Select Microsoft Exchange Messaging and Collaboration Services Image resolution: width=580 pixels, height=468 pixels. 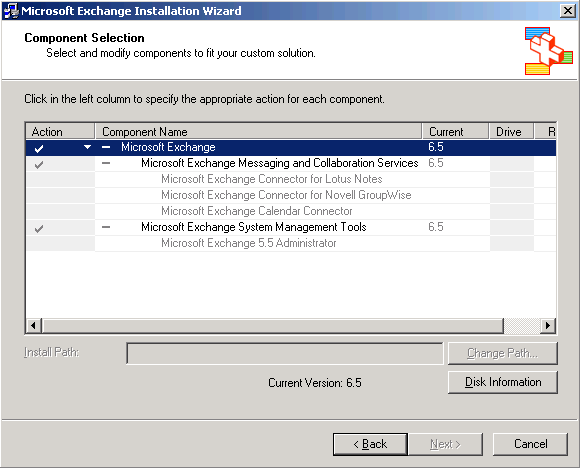click(x=280, y=163)
